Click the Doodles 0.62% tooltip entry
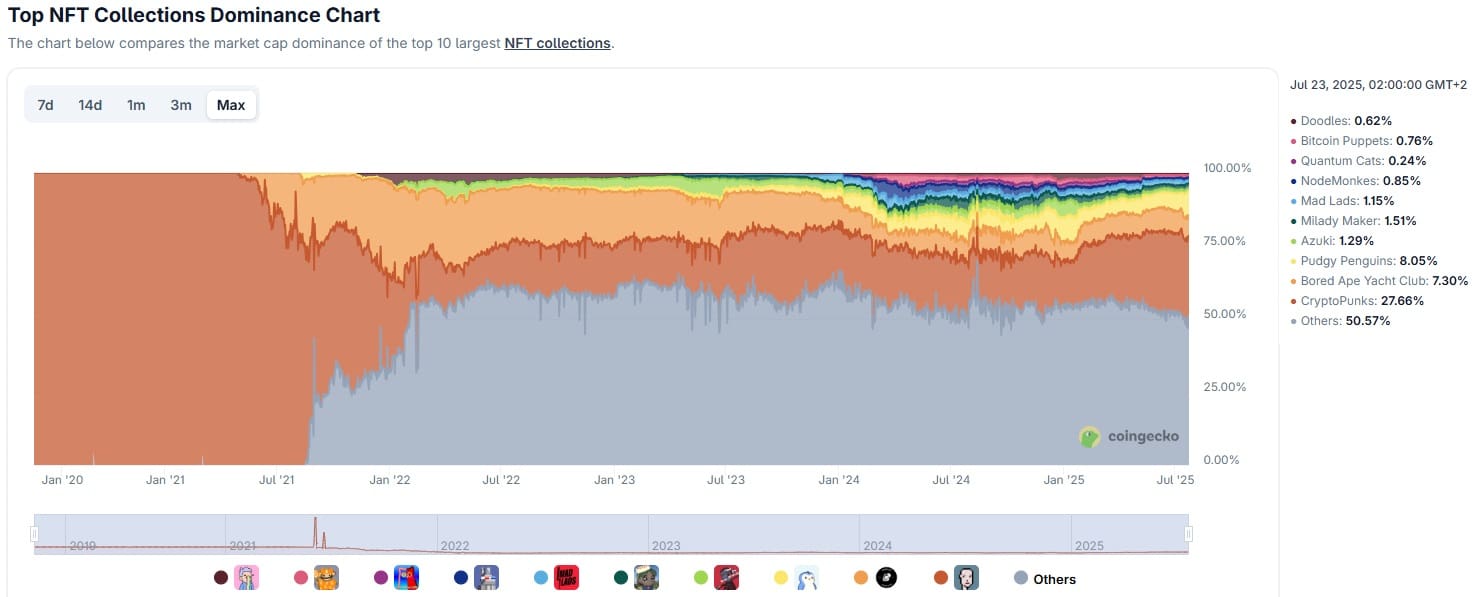This screenshot has width=1478, height=597. [1342, 121]
